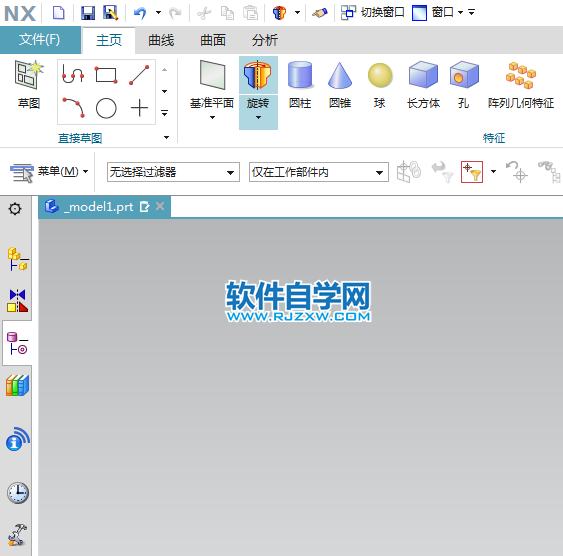Open the web info browser sidebar icon
The height and width of the screenshot is (556, 563).
coord(17,439)
